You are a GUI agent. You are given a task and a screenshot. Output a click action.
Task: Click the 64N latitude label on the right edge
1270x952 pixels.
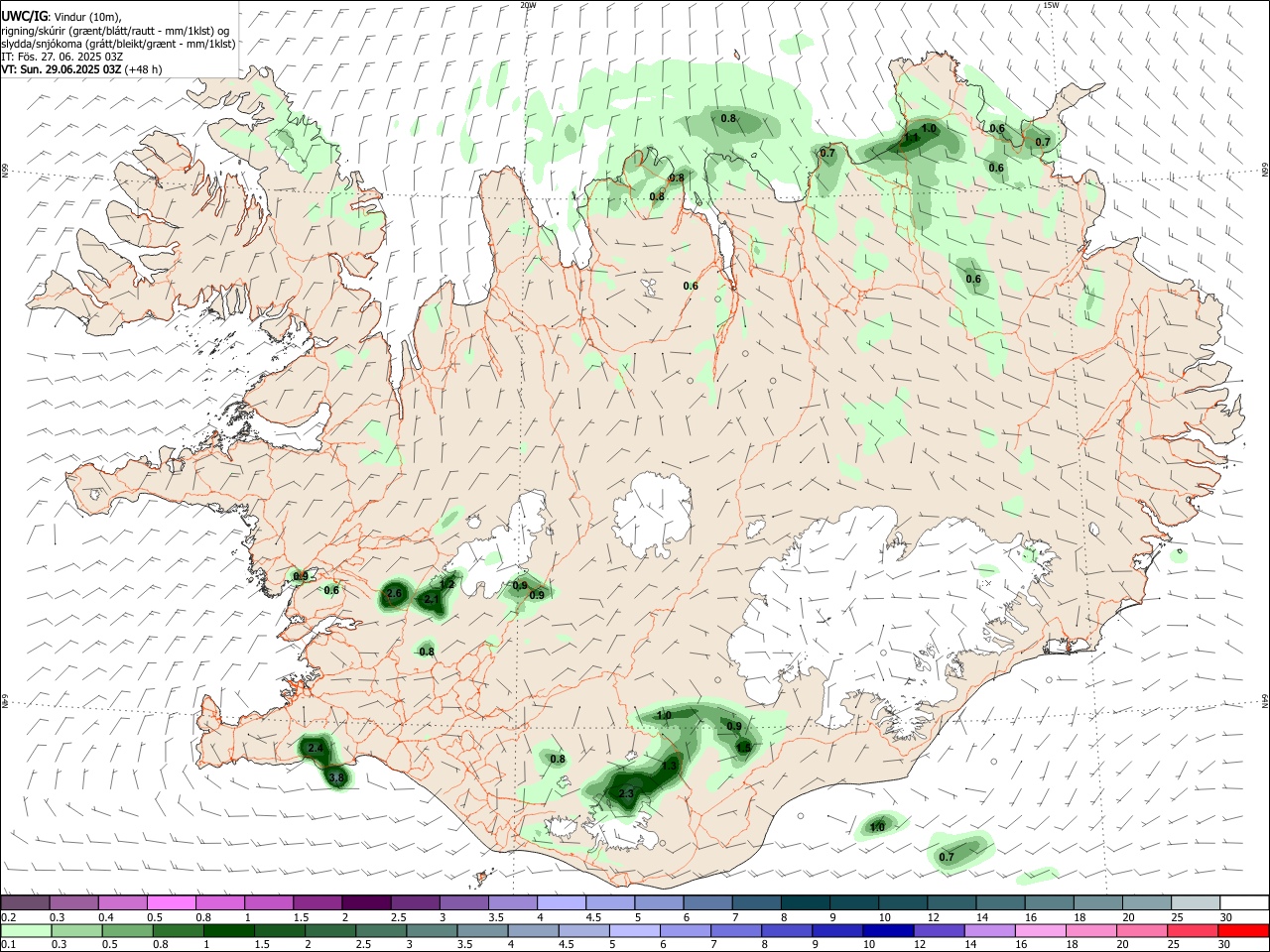(x=1265, y=700)
